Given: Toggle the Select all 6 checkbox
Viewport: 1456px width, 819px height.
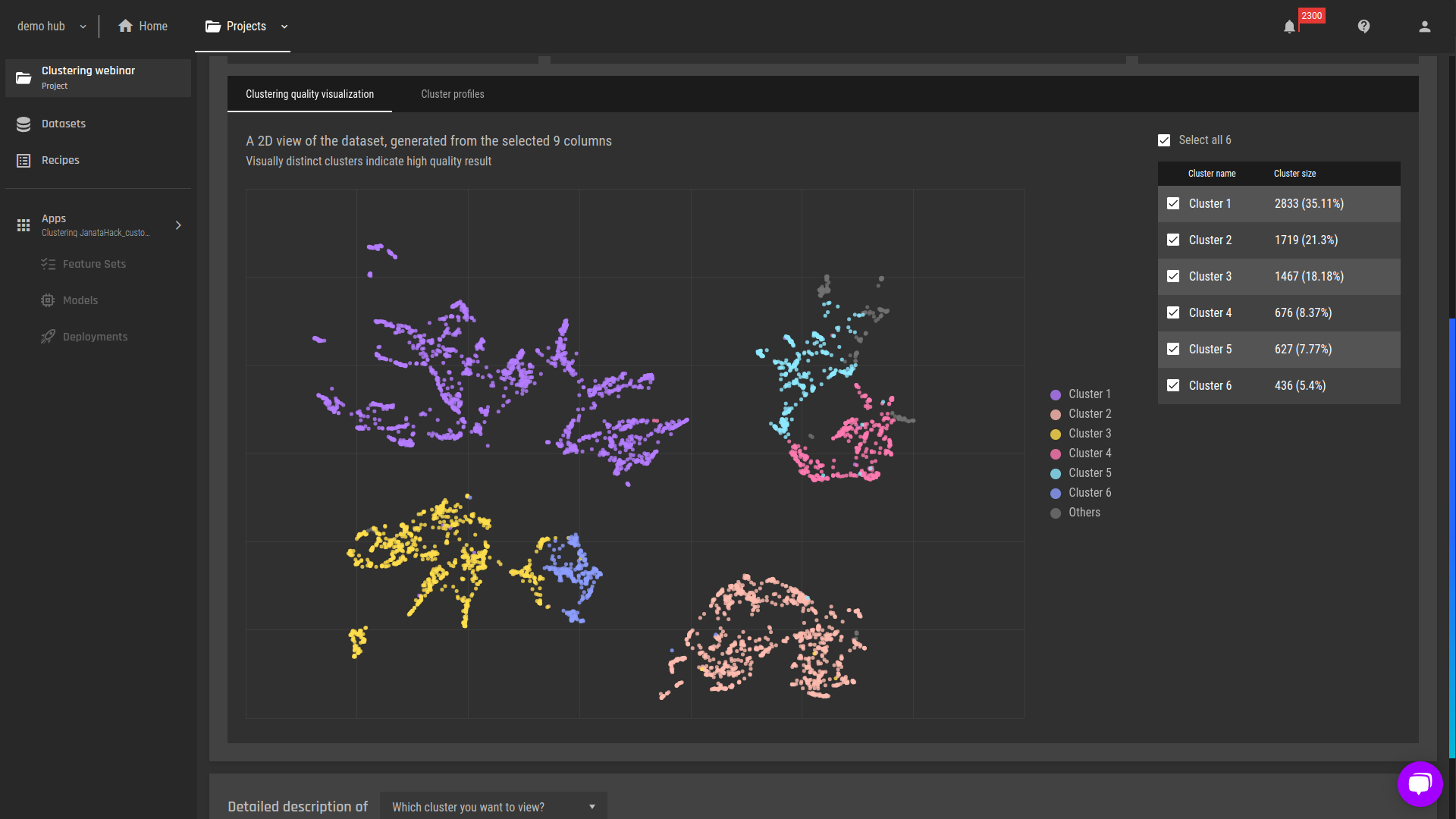Looking at the screenshot, I should (1164, 140).
